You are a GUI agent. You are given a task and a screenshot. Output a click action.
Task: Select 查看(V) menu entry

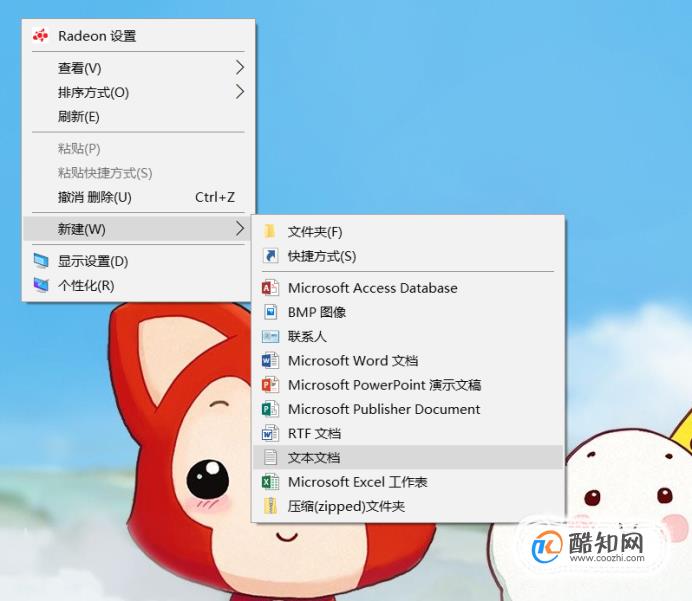pos(138,68)
